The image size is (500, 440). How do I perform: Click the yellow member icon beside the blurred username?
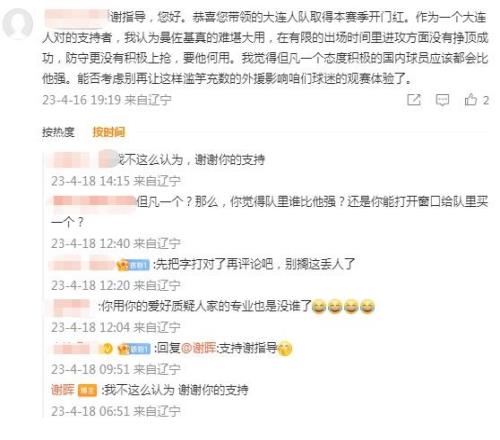(107, 349)
